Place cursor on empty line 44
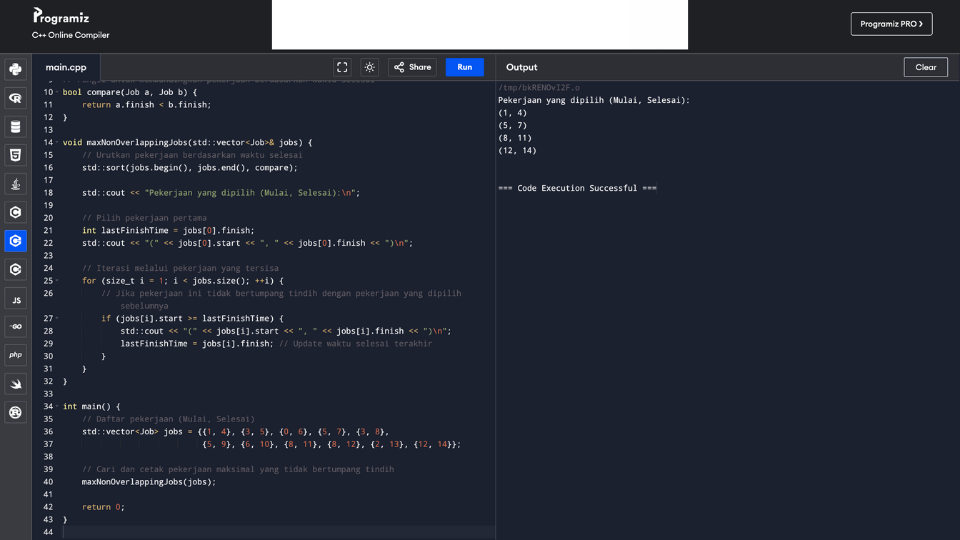Viewport: 960px width, 540px height. [279, 532]
